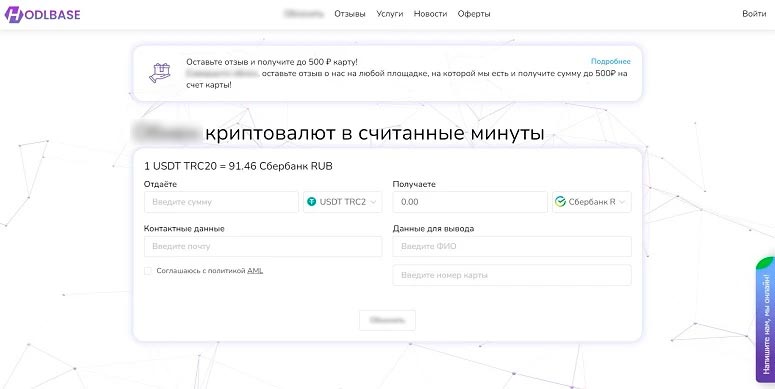Click the Контактные данные label
Image resolution: width=775 pixels, height=389 pixels.
pos(184,229)
